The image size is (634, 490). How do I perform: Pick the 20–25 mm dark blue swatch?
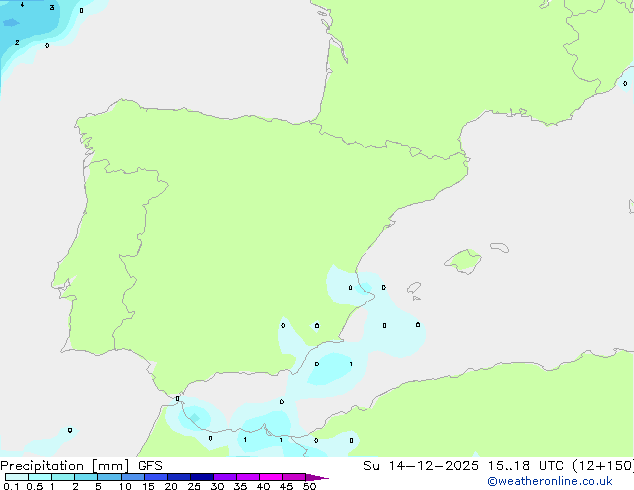tap(179, 477)
